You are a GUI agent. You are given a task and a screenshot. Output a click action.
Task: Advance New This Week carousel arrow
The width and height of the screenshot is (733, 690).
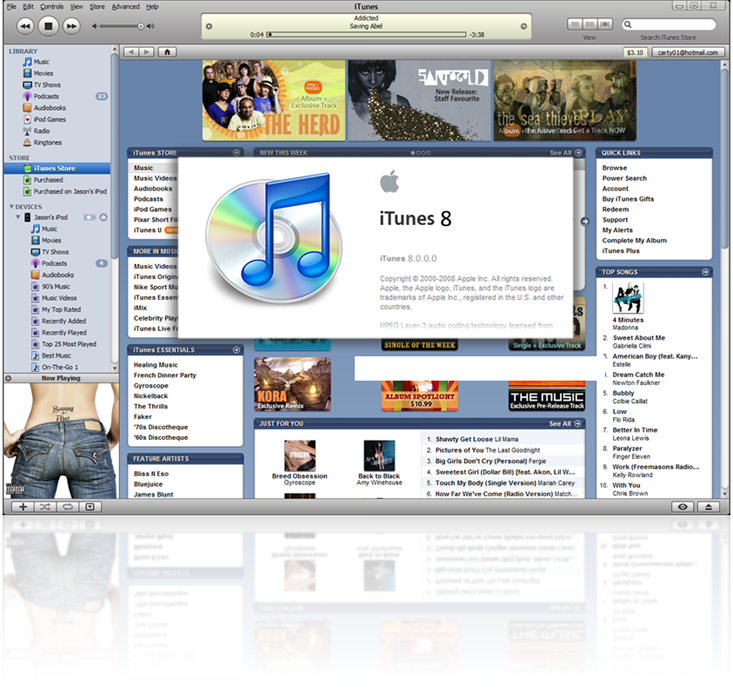pyautogui.click(x=585, y=221)
